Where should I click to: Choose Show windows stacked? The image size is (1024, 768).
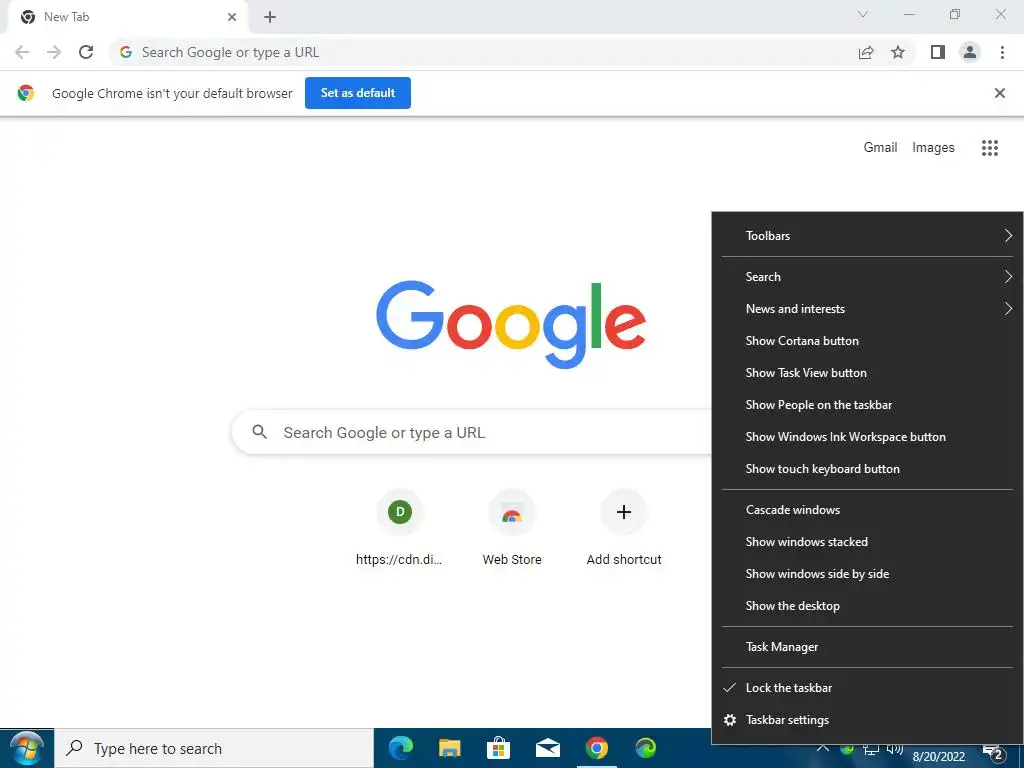pyautogui.click(x=867, y=542)
